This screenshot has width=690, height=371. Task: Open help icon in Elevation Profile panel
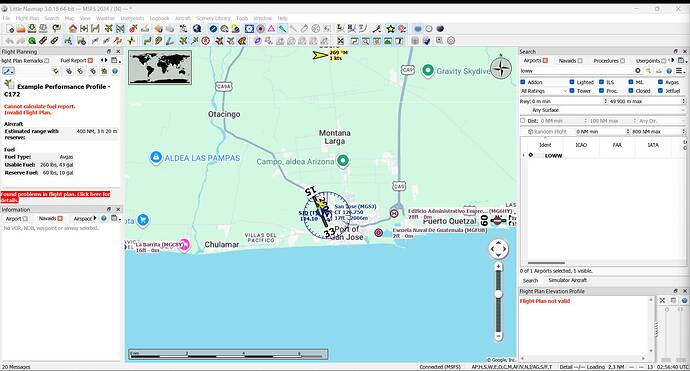point(684,300)
